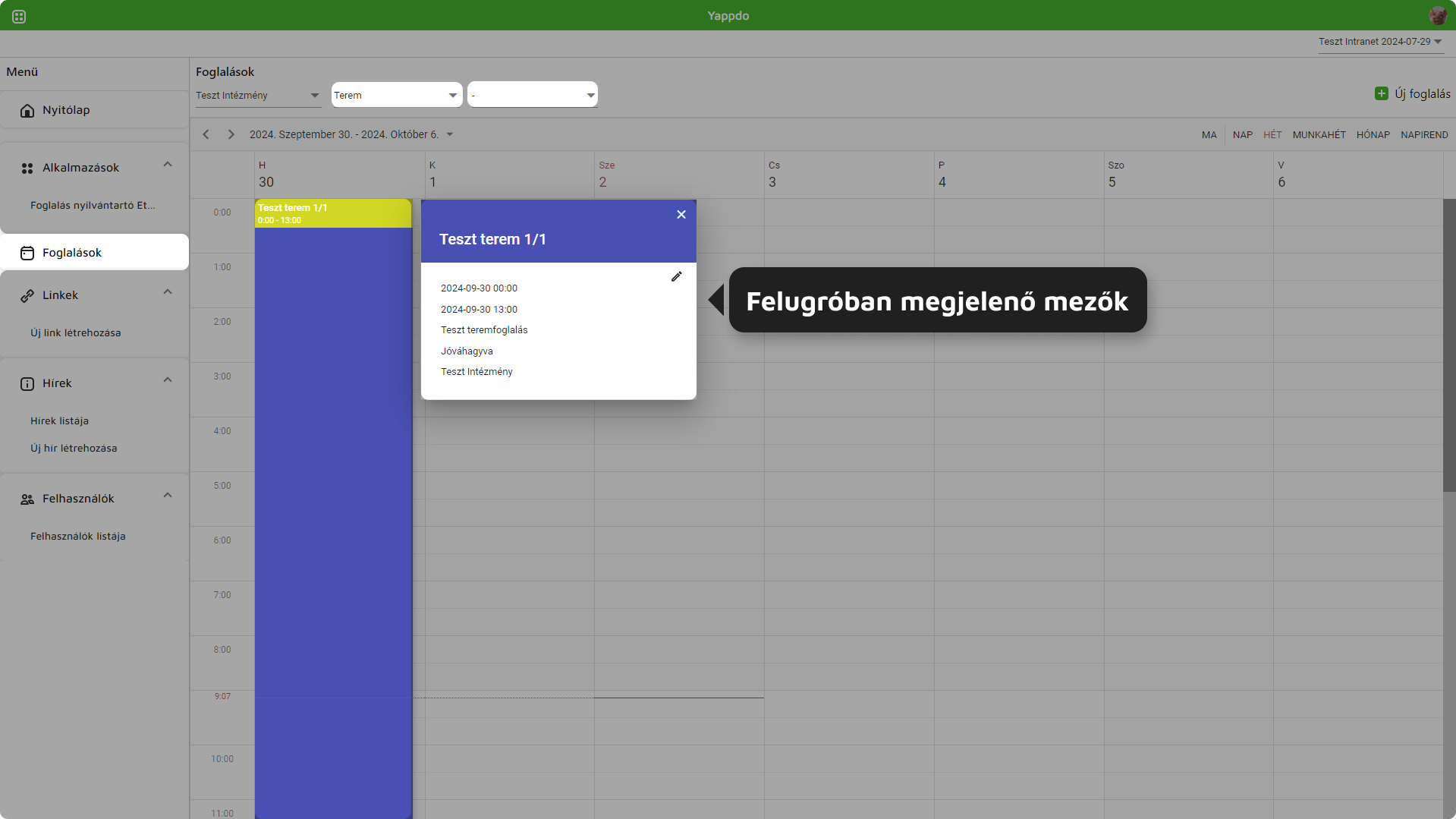Open the dash value filter dropdown
The image size is (1456, 819).
pyautogui.click(x=533, y=95)
